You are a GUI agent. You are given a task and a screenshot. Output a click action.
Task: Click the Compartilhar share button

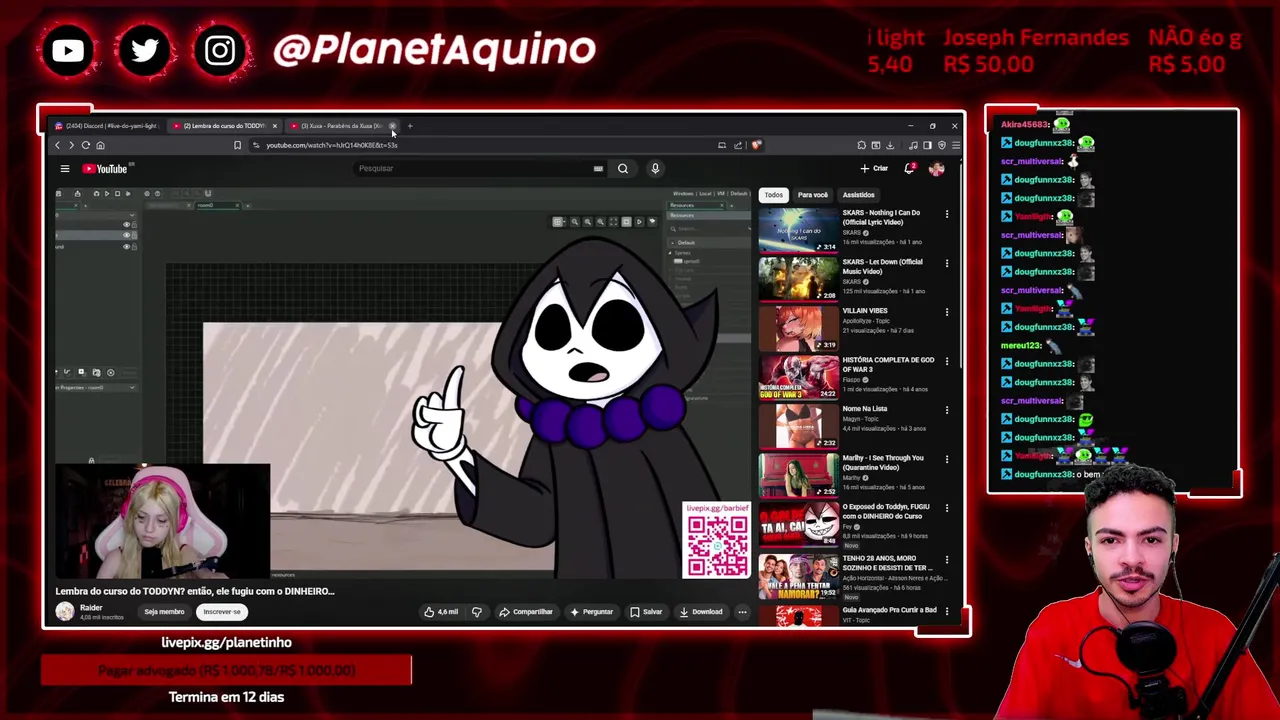point(526,612)
